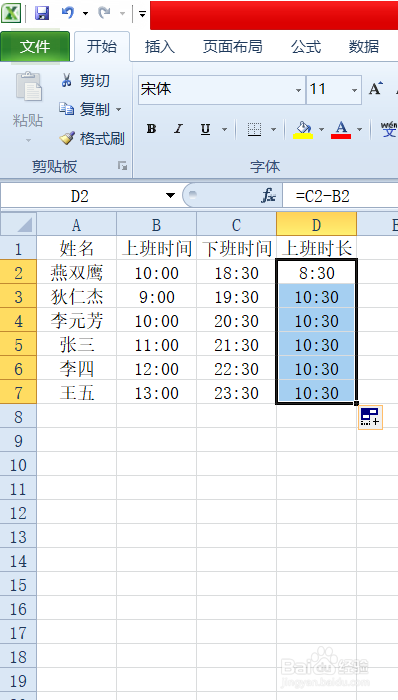Select header cell 下班时间
This screenshot has width=398, height=700.
tap(236, 248)
